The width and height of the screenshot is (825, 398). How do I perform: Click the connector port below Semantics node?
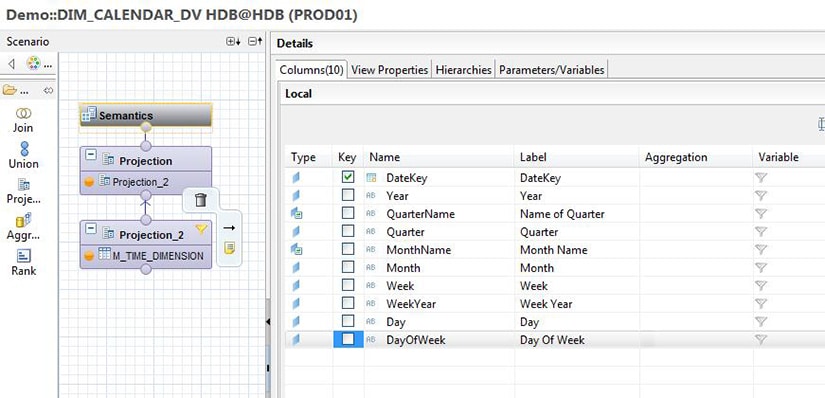146,127
